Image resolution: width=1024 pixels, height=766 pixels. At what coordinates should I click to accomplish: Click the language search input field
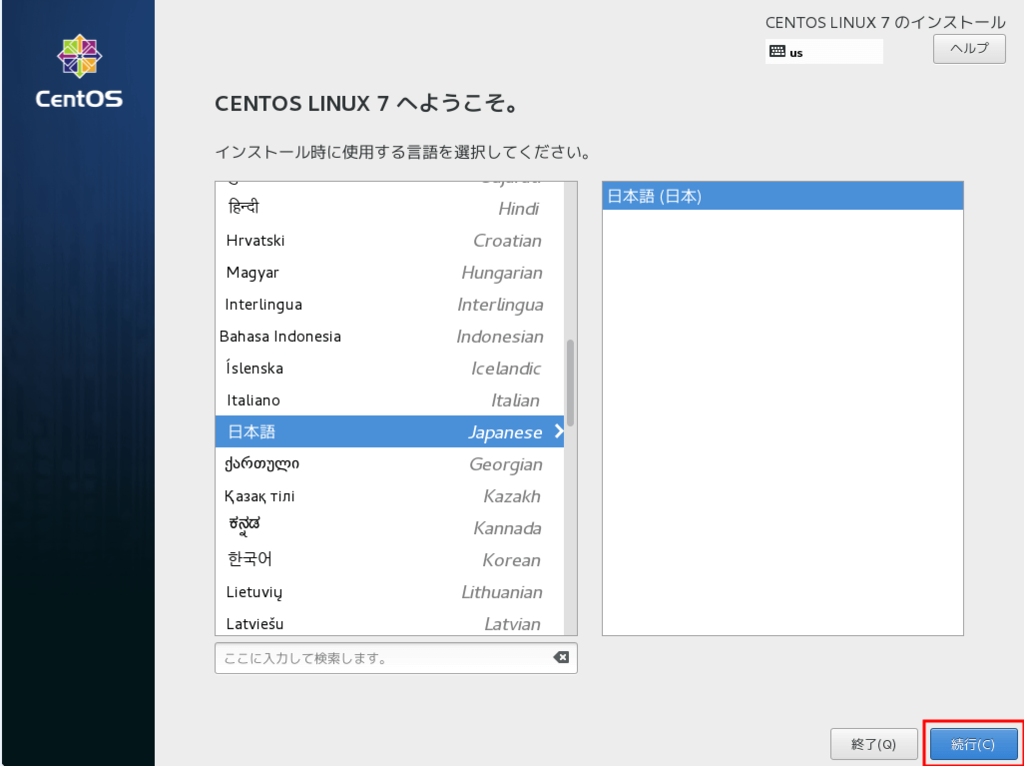396,658
